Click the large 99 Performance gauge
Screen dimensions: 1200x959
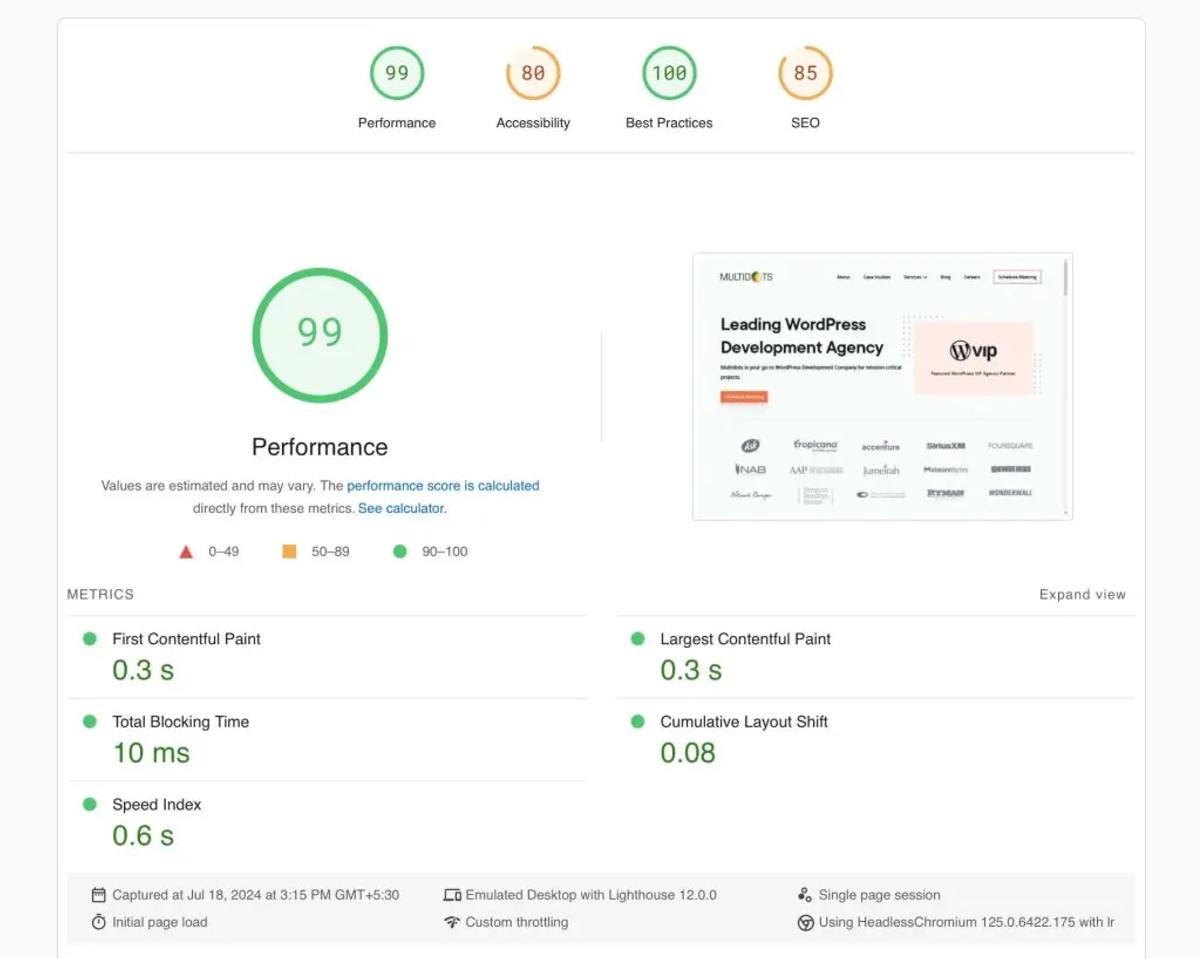tap(320, 335)
